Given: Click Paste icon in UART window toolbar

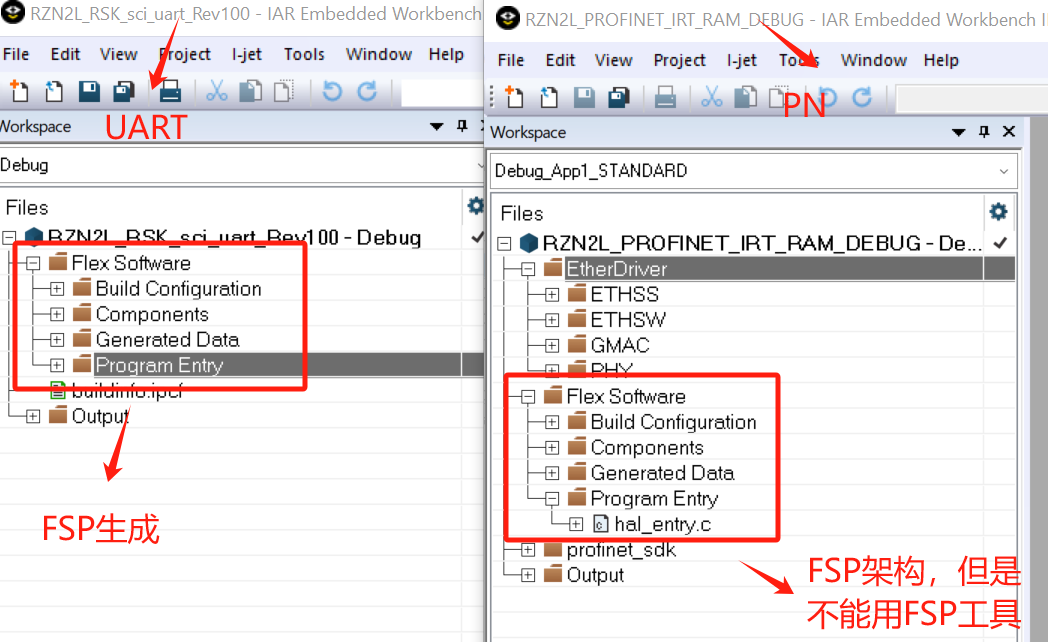Looking at the screenshot, I should [284, 91].
